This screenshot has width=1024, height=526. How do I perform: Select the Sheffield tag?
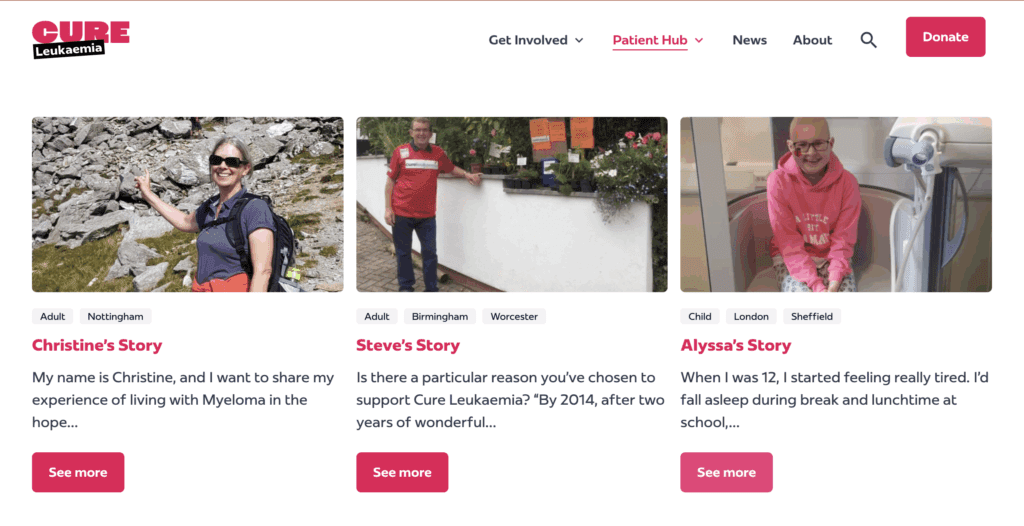click(x=811, y=316)
